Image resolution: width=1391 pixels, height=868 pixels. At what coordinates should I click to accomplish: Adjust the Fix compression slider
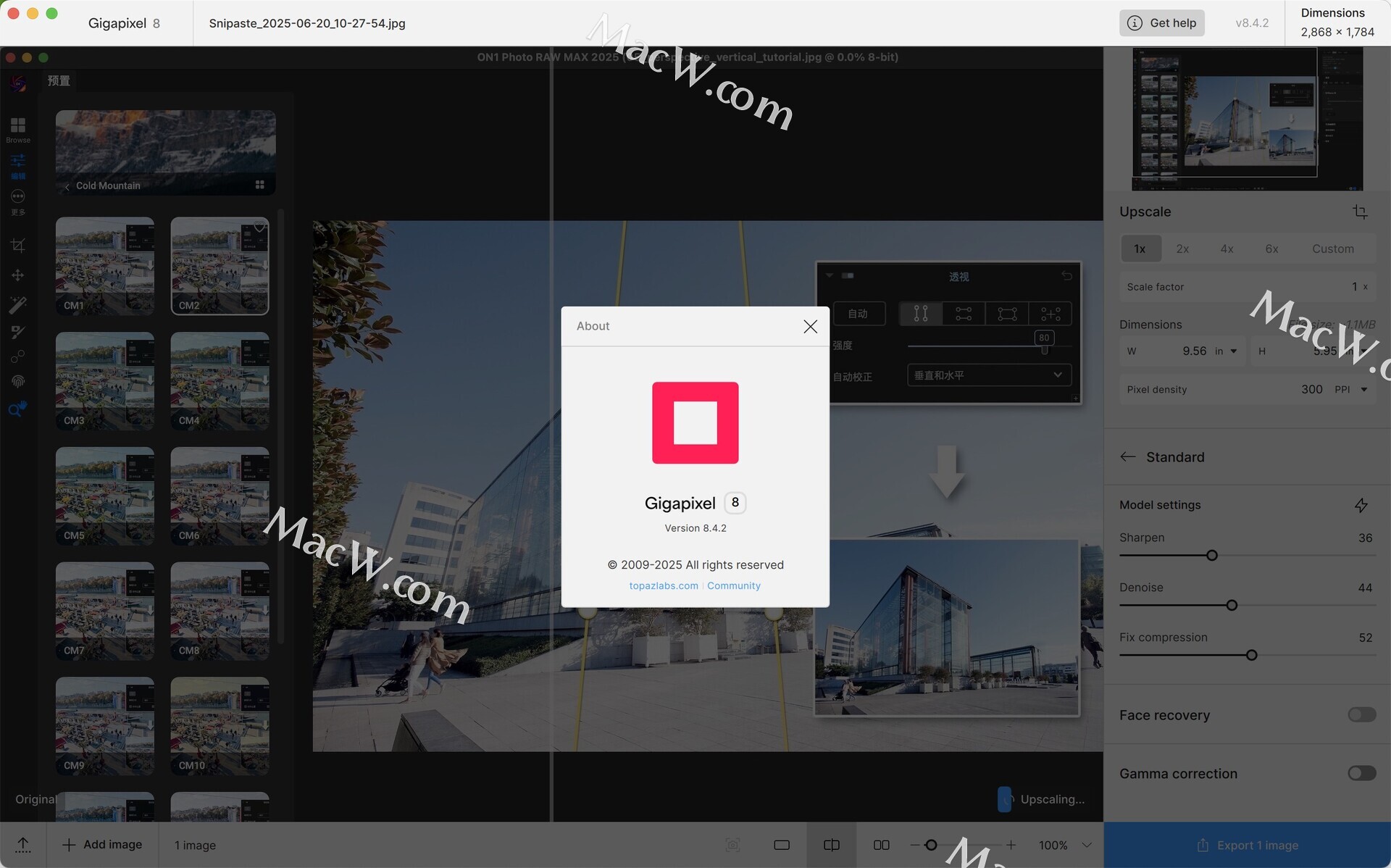pos(1251,655)
